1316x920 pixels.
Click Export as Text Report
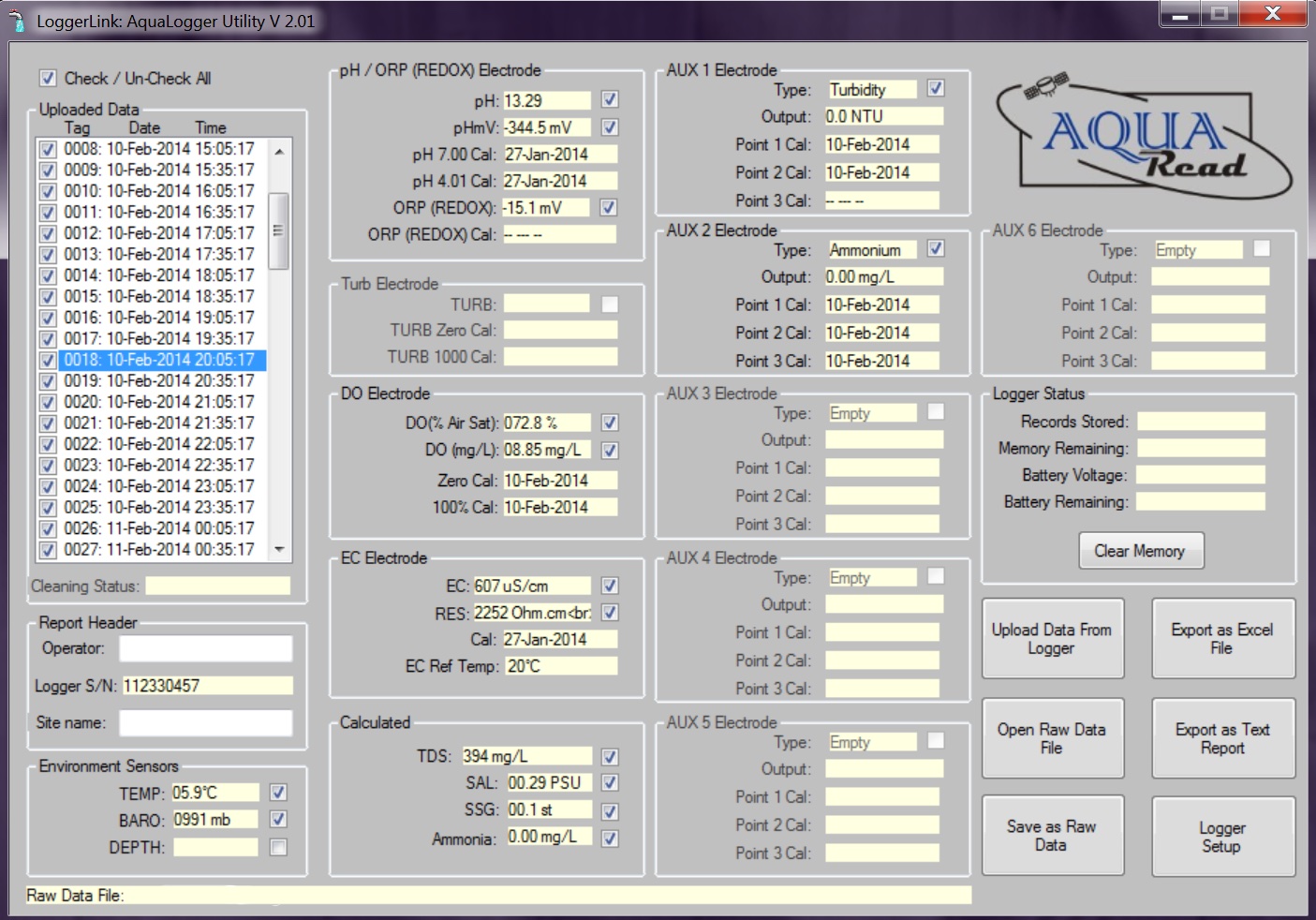click(x=1222, y=738)
